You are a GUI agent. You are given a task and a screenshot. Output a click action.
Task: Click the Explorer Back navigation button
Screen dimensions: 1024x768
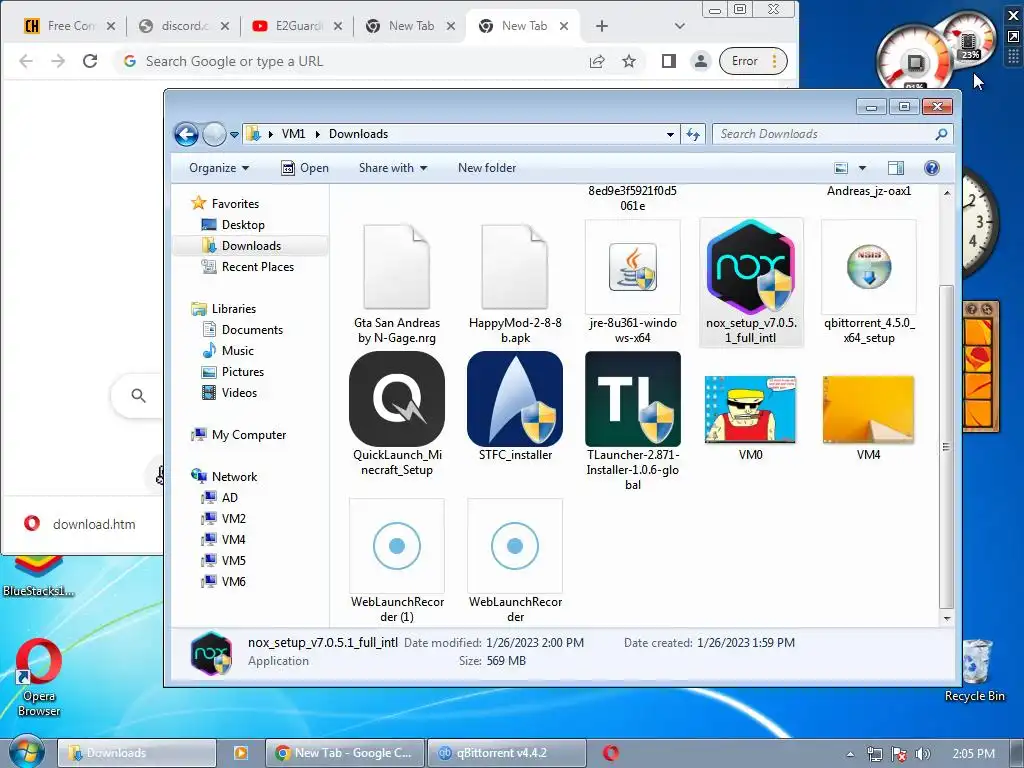pyautogui.click(x=186, y=135)
